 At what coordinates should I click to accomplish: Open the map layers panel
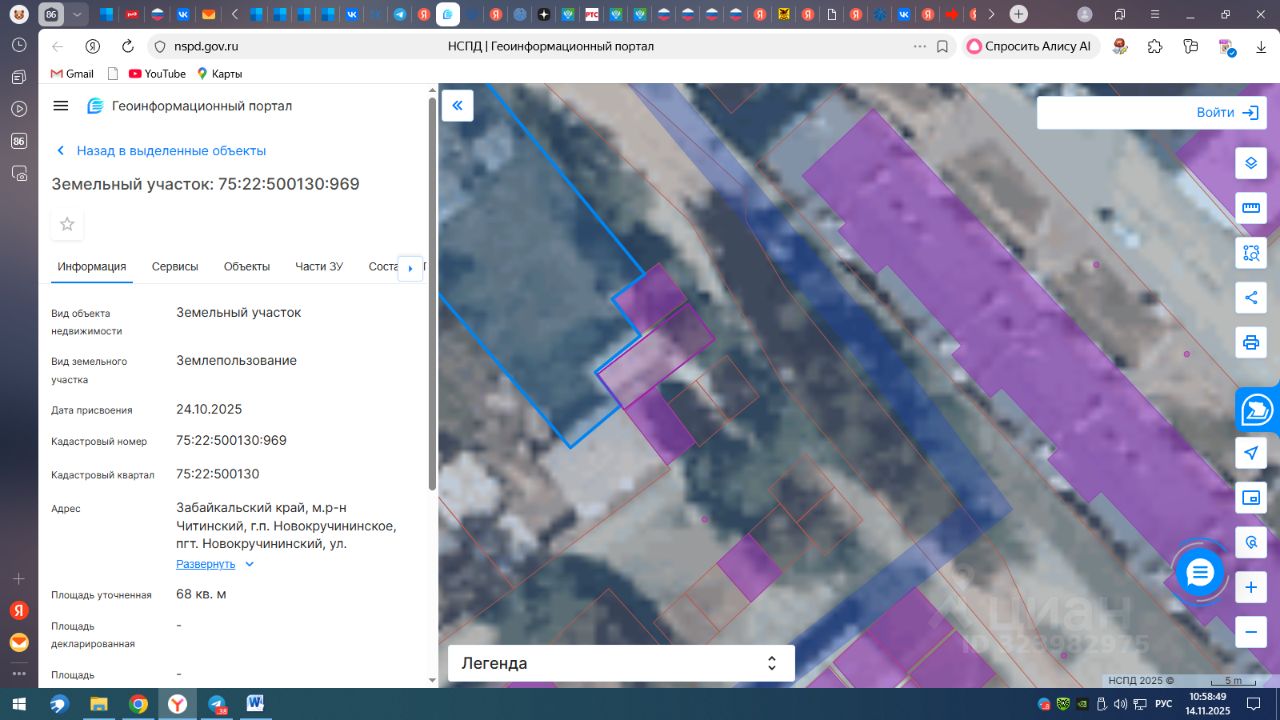(1250, 163)
